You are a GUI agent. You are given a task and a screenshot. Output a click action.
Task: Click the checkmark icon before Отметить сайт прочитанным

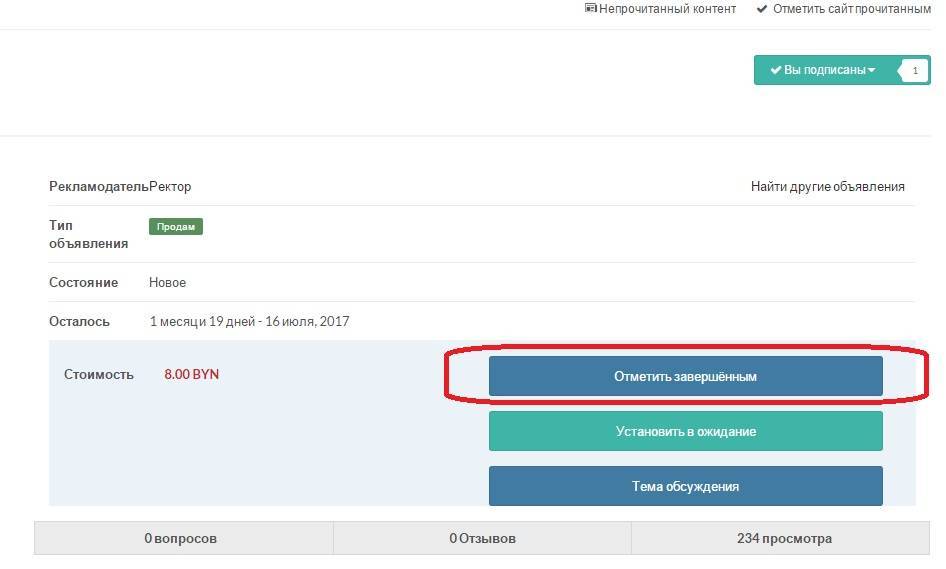pos(762,9)
